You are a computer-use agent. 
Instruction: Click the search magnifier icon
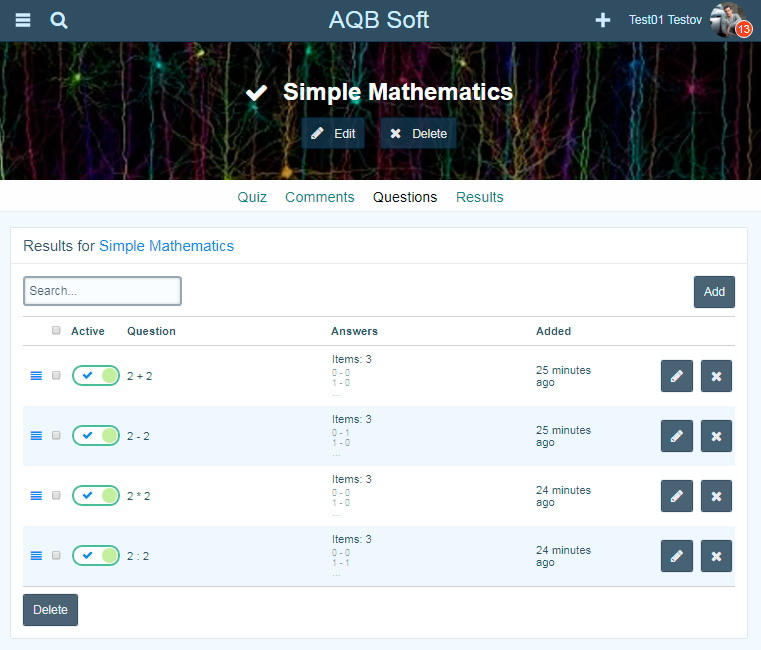click(59, 20)
